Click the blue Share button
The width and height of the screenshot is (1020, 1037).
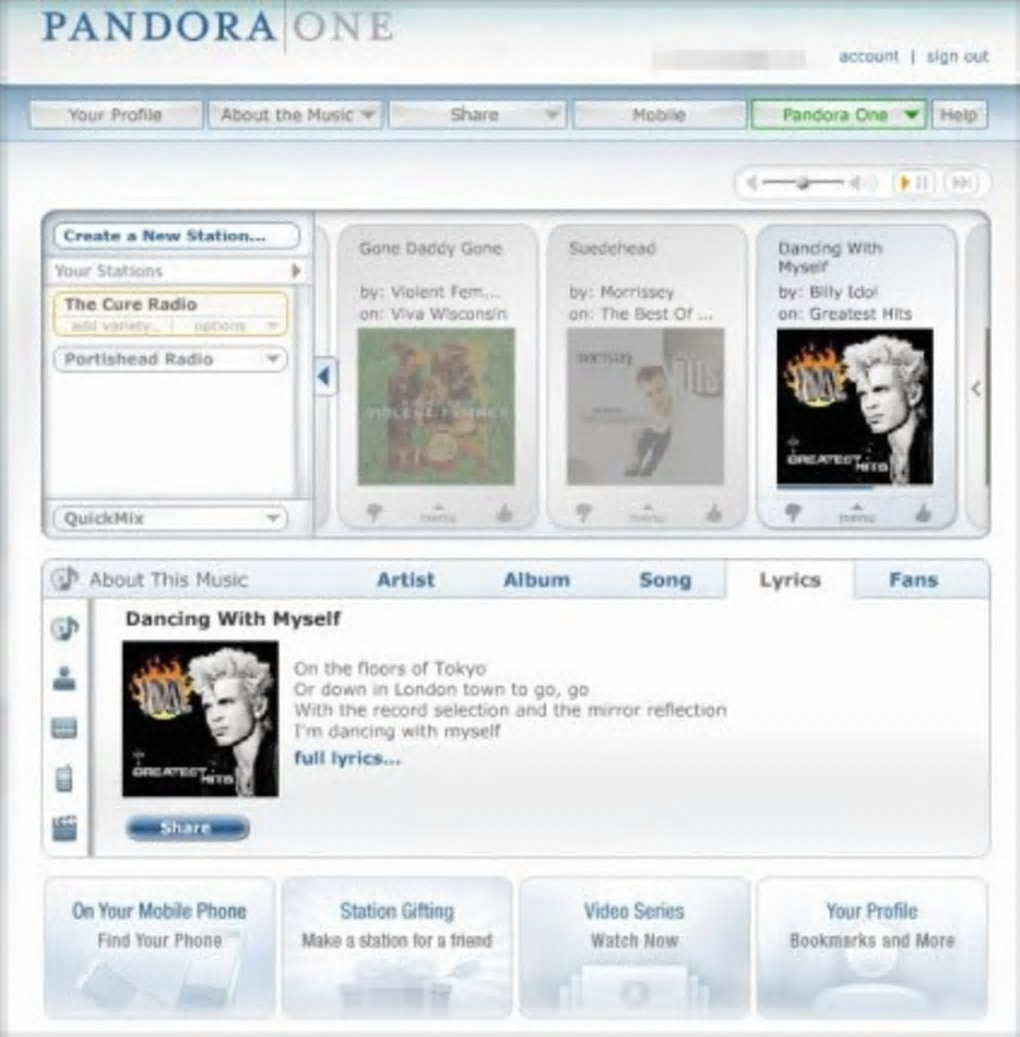(x=188, y=828)
